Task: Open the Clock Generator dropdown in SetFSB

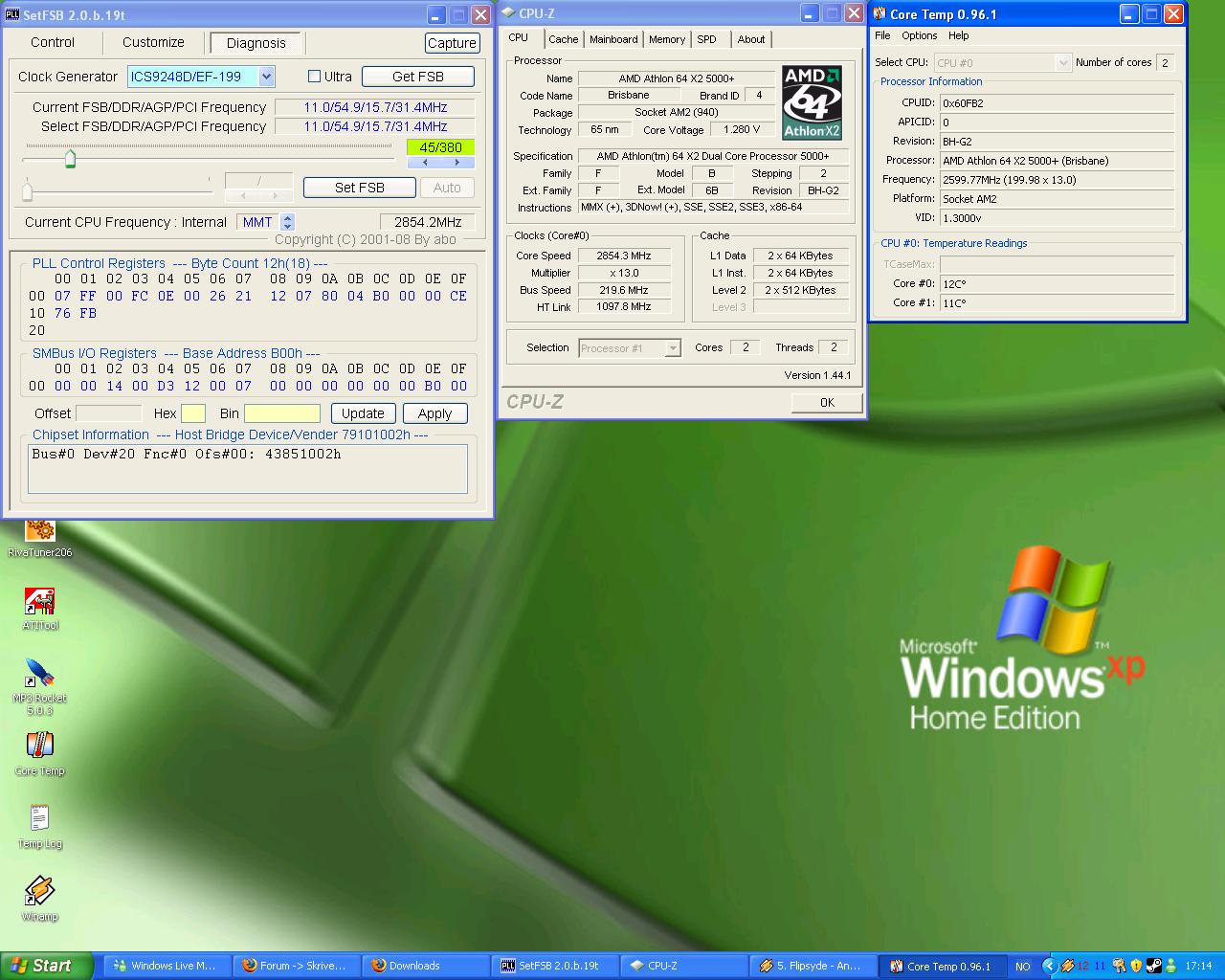Action: [x=266, y=77]
